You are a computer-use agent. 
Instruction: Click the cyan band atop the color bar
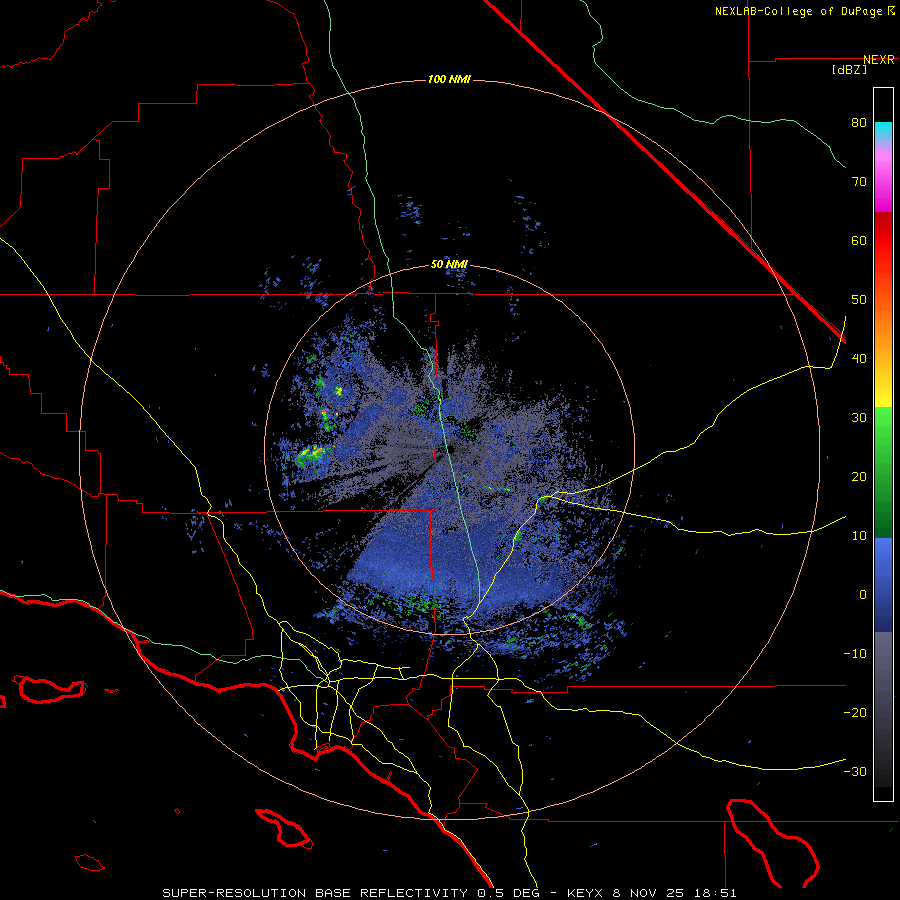[883, 130]
